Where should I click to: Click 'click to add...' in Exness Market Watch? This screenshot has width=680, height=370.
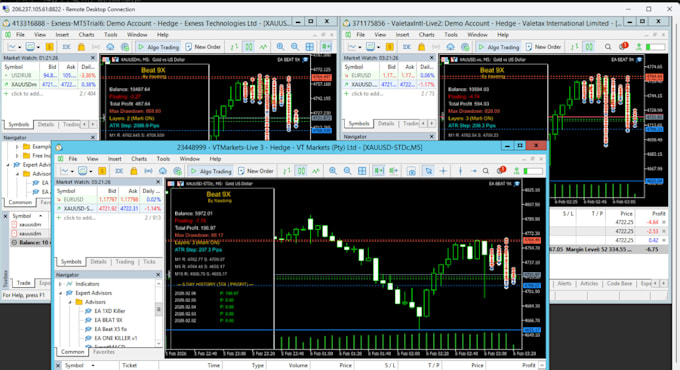point(27,94)
